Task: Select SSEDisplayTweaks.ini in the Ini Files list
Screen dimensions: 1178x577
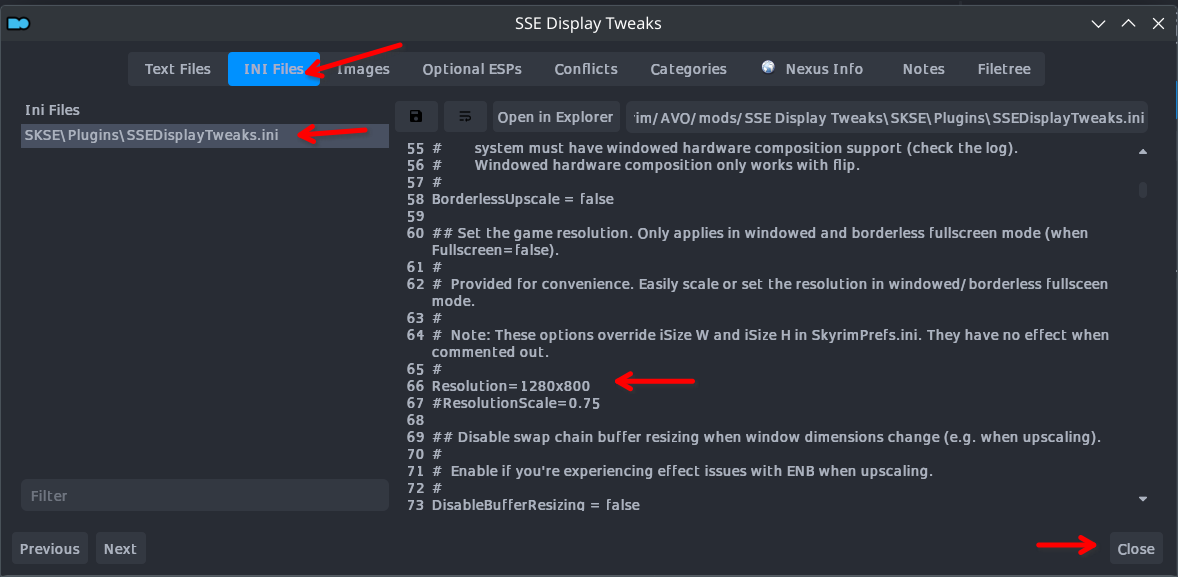Action: [x=152, y=136]
